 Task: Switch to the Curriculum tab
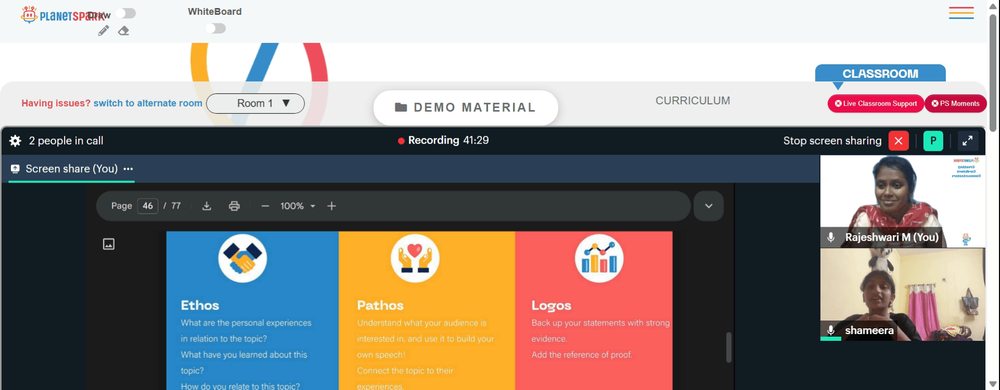(693, 101)
